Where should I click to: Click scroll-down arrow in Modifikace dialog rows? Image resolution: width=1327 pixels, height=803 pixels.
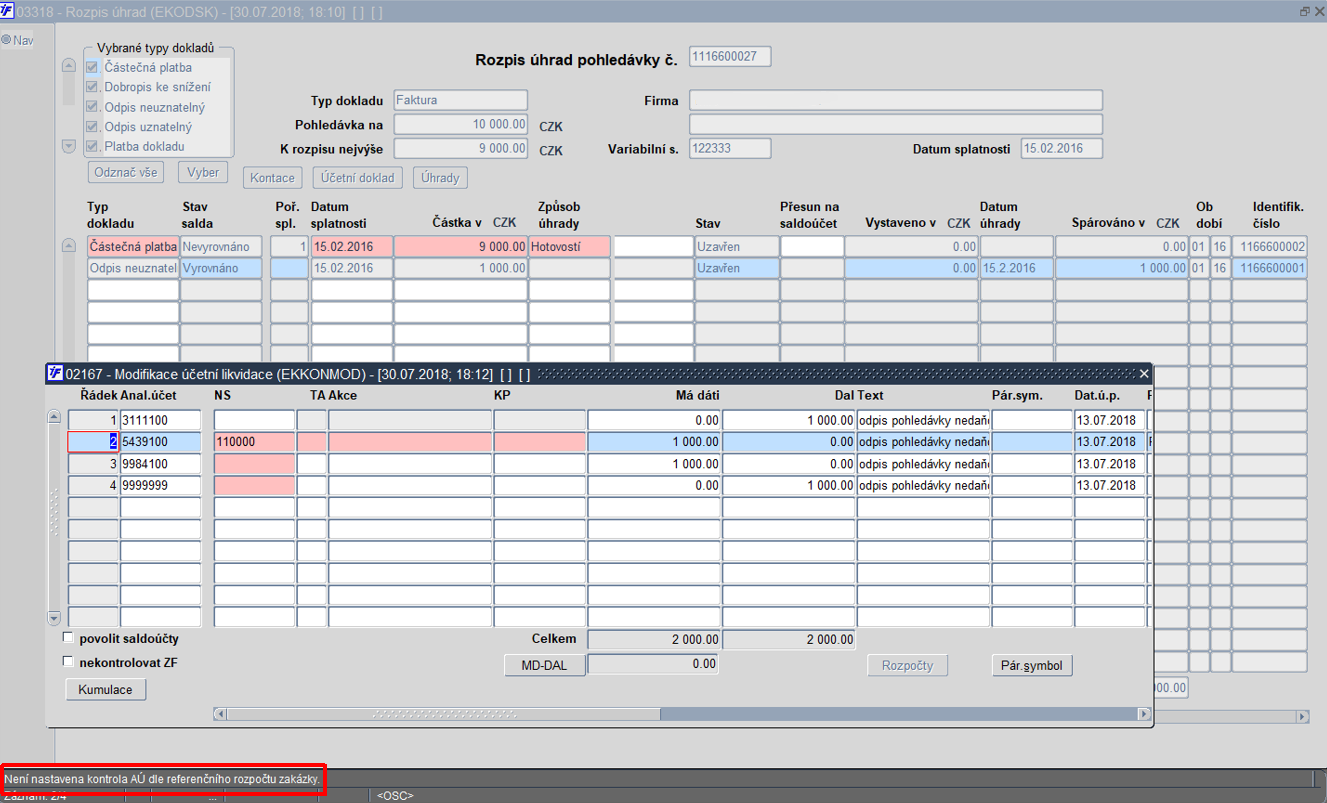point(54,618)
